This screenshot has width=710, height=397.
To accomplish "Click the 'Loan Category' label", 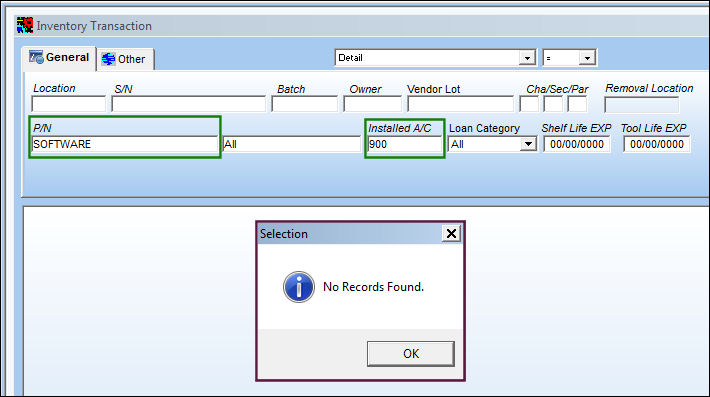I will 485,129.
